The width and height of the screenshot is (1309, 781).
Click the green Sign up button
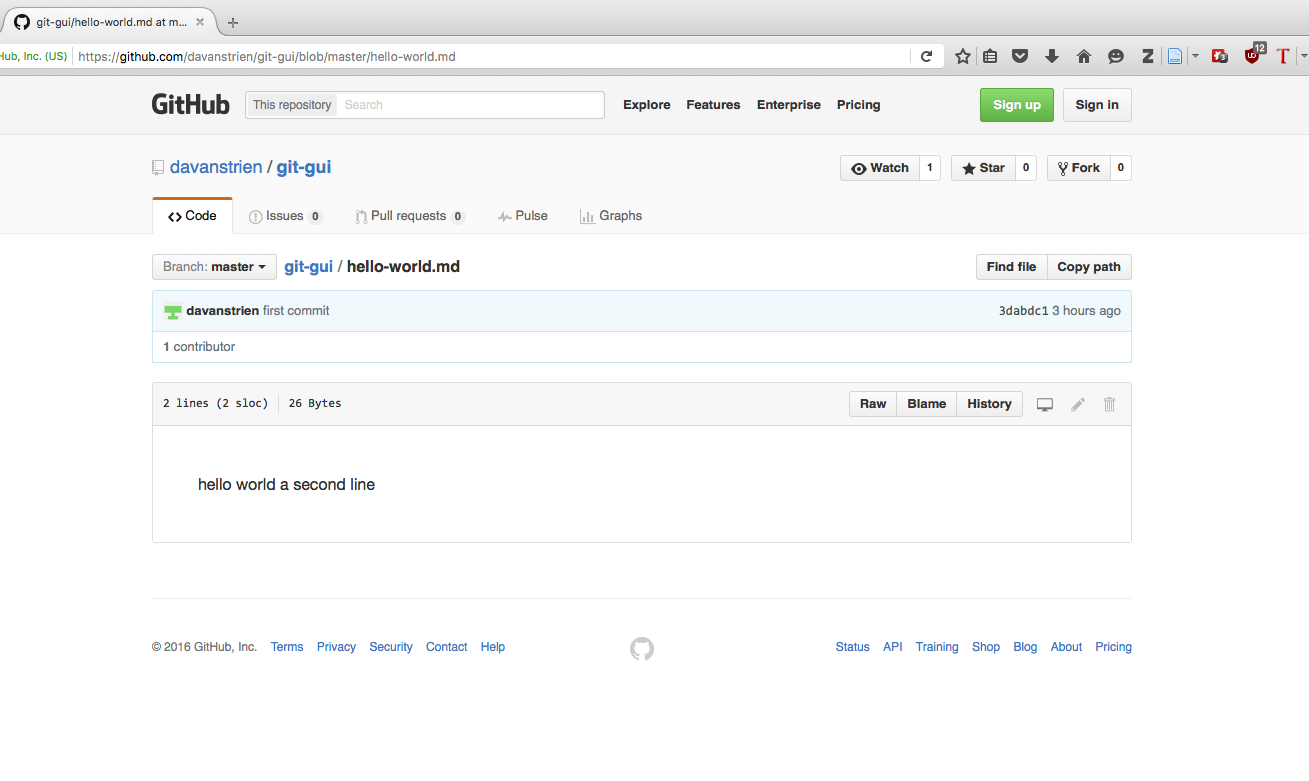pyautogui.click(x=1016, y=105)
